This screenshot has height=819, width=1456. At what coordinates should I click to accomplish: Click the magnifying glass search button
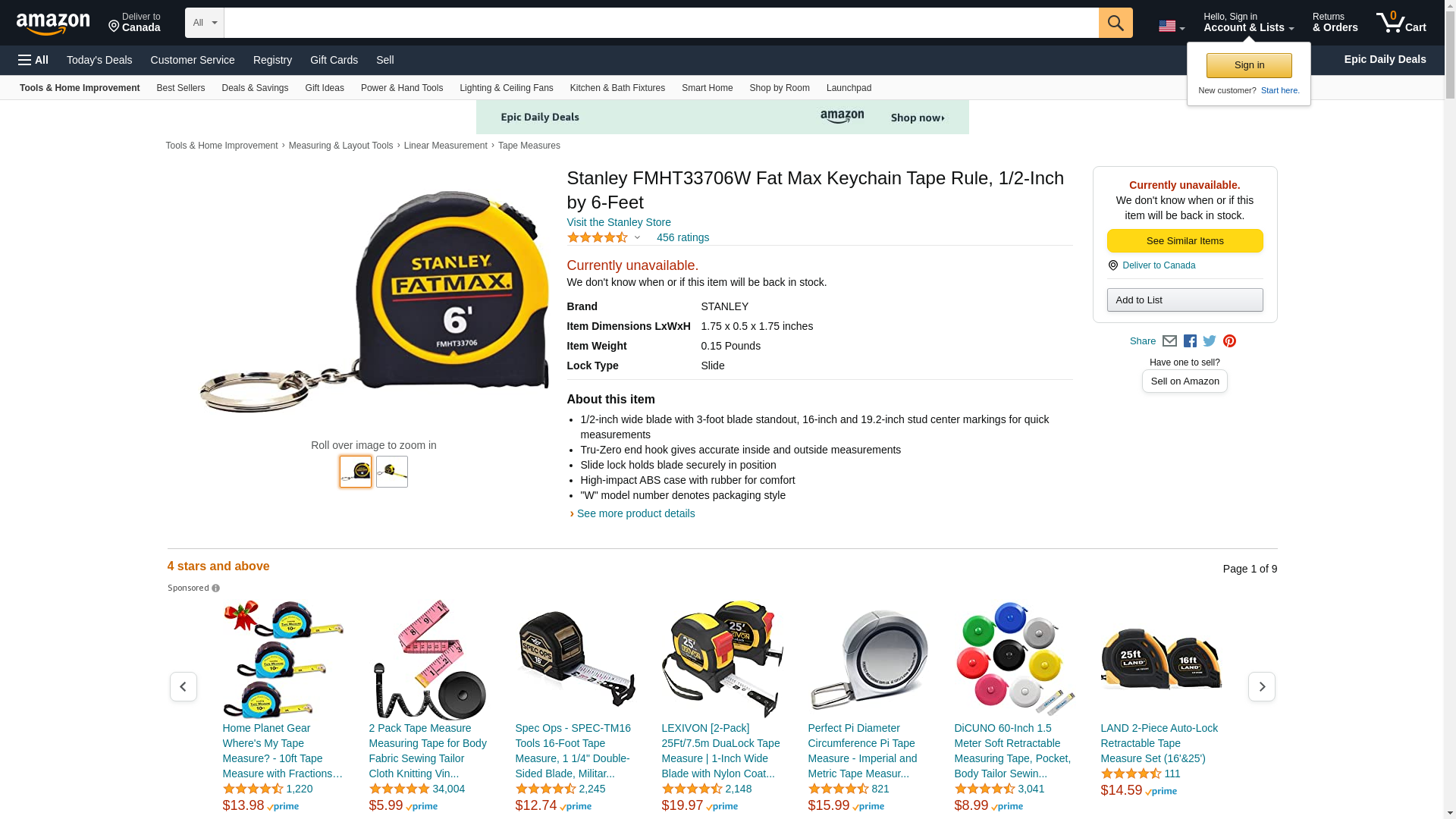coord(1115,23)
